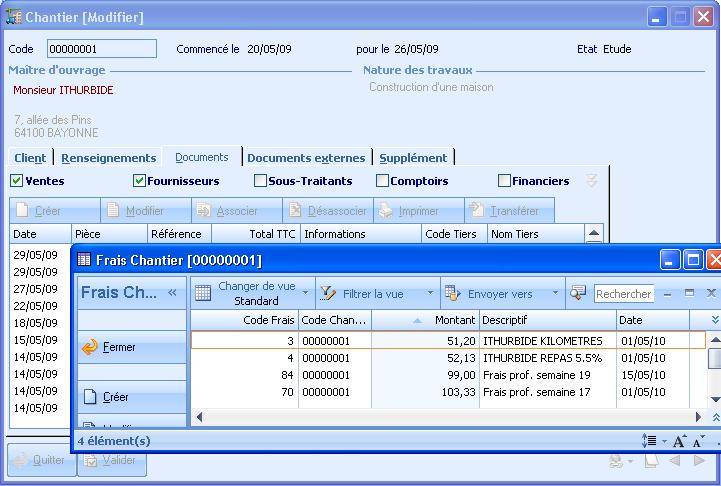Toggle the Fournisseurs checkbox
This screenshot has width=721, height=486.
139,181
